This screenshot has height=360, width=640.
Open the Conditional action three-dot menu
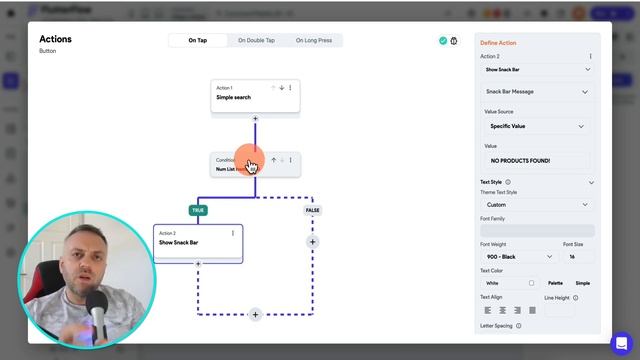coord(291,160)
